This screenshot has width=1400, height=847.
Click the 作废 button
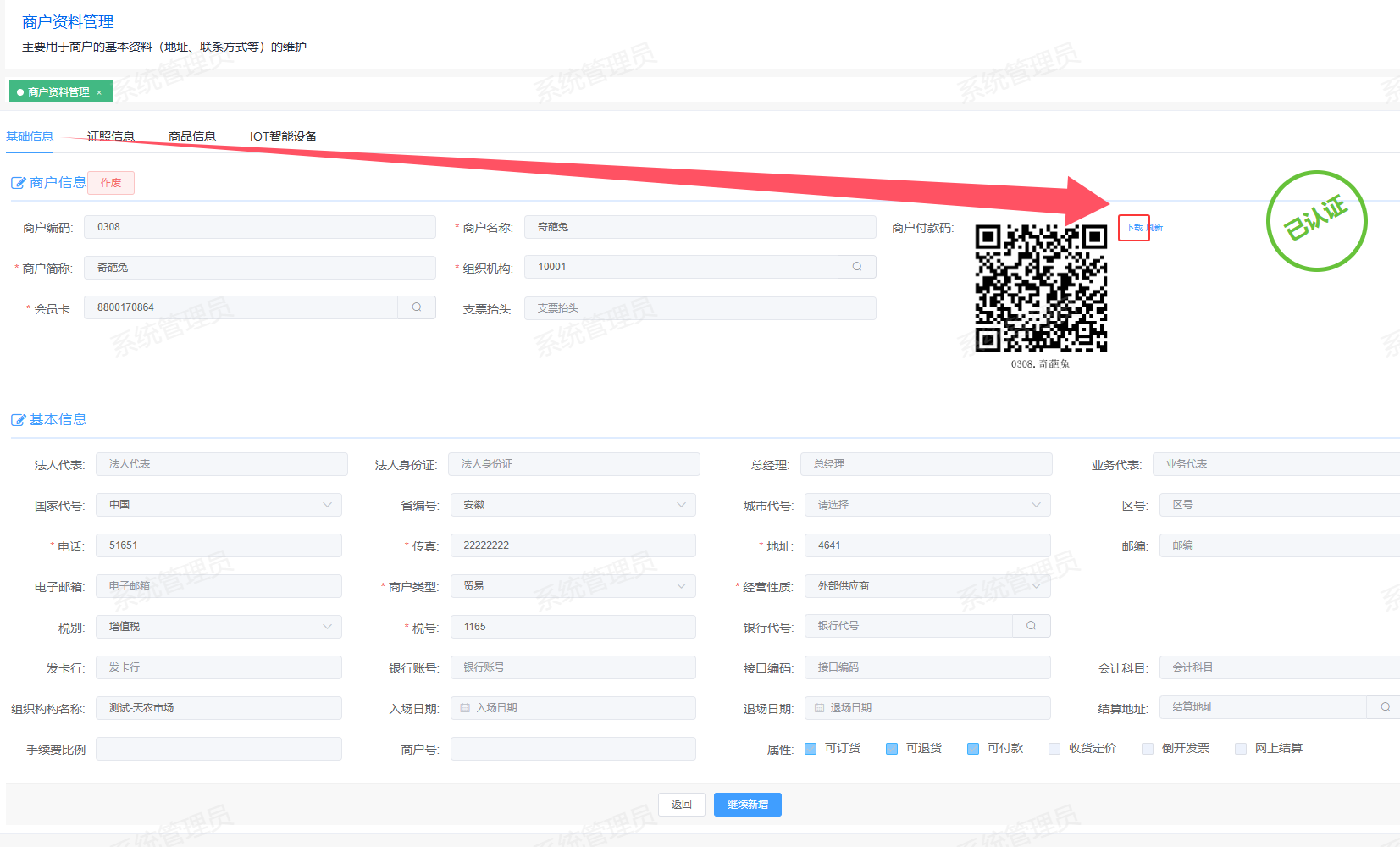click(x=111, y=183)
